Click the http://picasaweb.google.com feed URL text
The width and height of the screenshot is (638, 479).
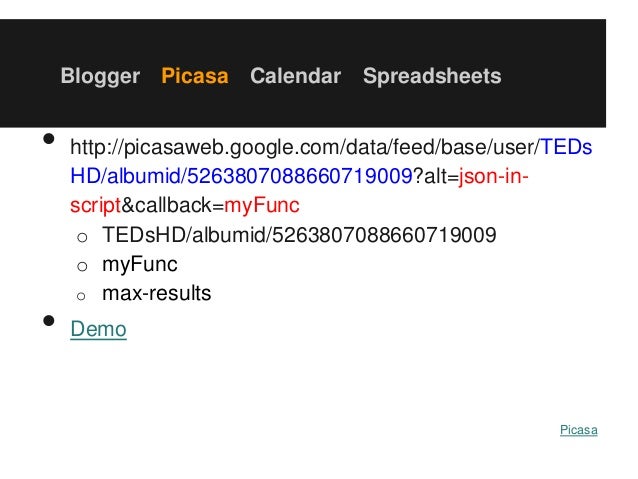pyautogui.click(x=300, y=149)
